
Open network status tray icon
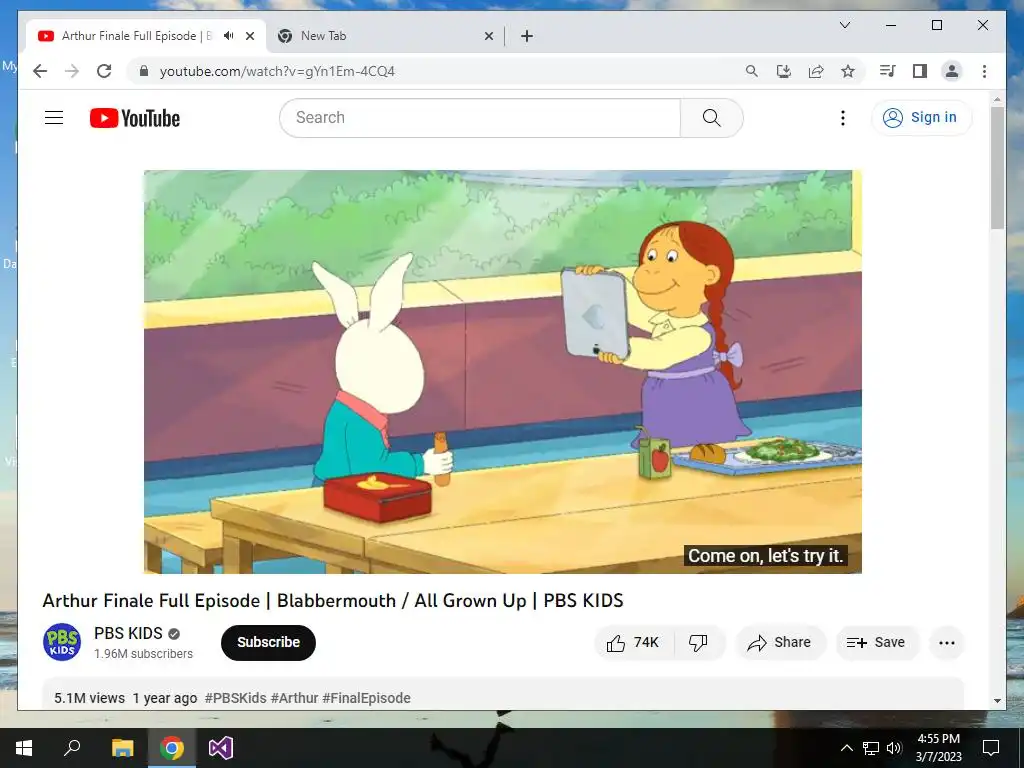pyautogui.click(x=871, y=748)
